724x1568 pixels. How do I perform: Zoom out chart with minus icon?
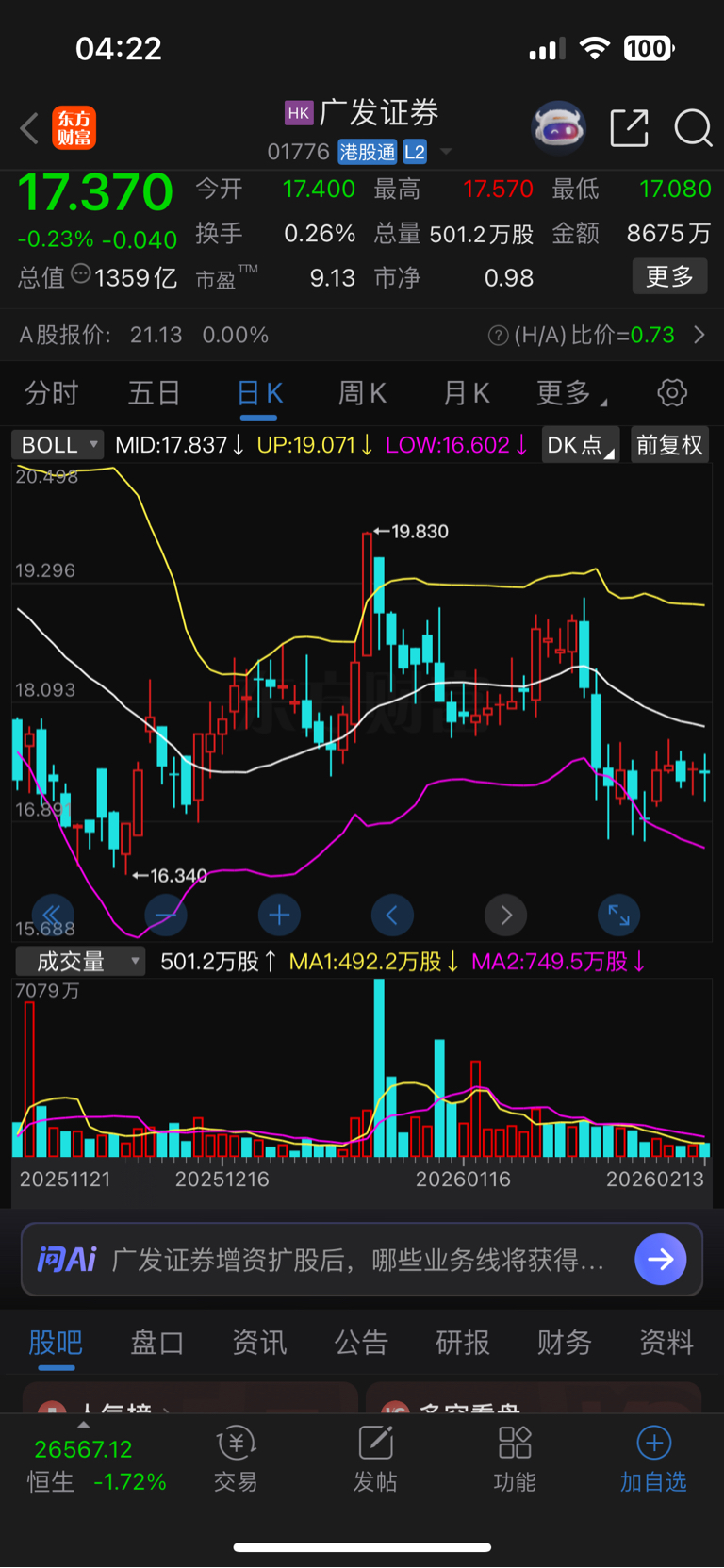[166, 915]
